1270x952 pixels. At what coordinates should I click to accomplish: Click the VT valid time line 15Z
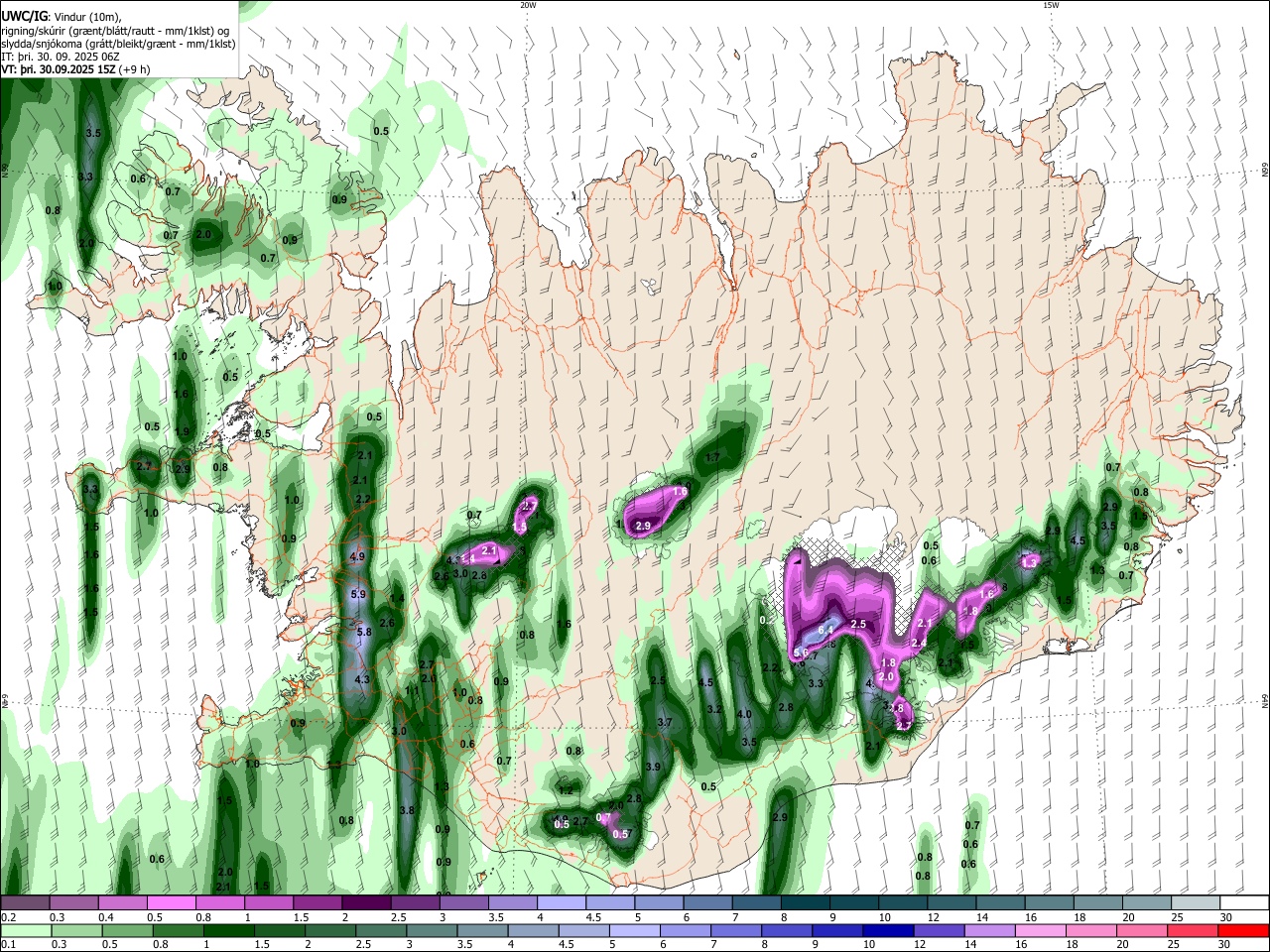[x=75, y=69]
